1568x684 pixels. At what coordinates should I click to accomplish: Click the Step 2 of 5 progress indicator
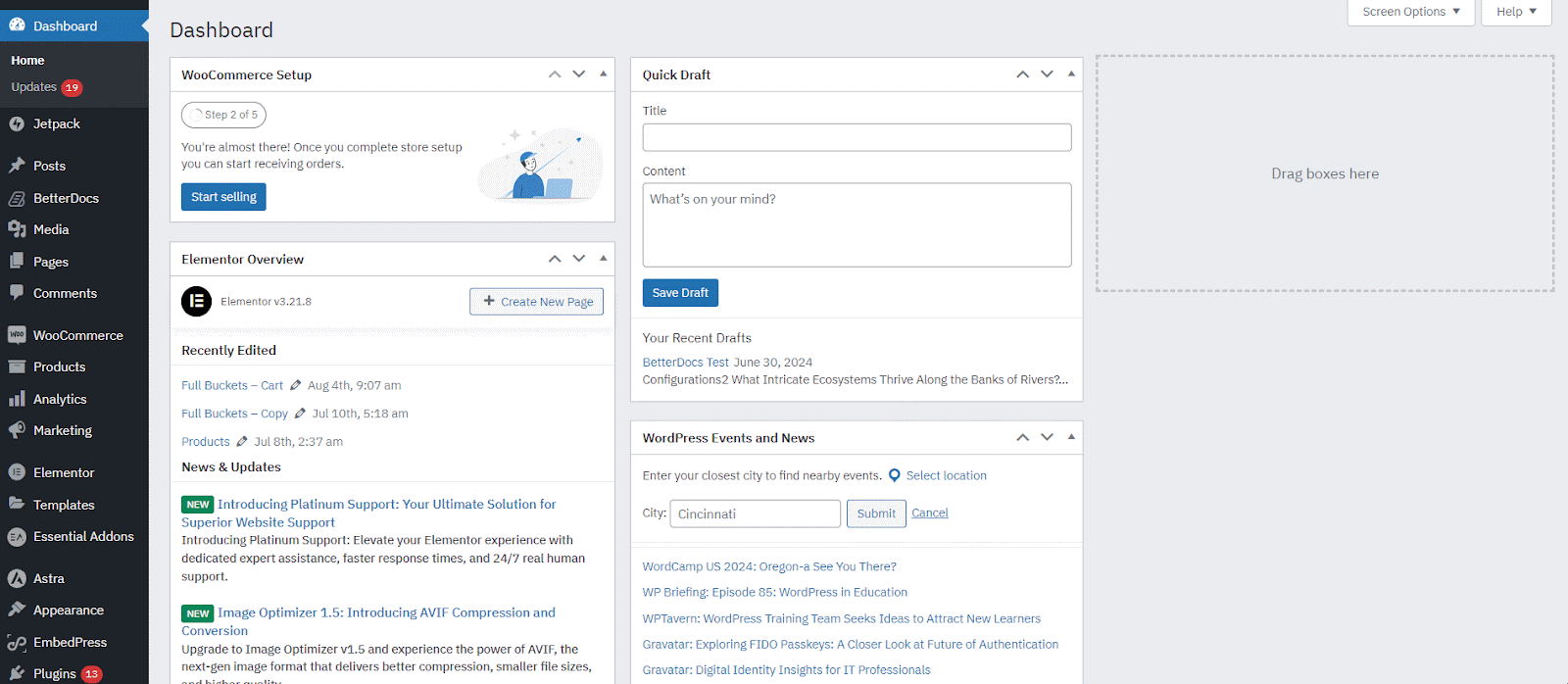[x=223, y=115]
